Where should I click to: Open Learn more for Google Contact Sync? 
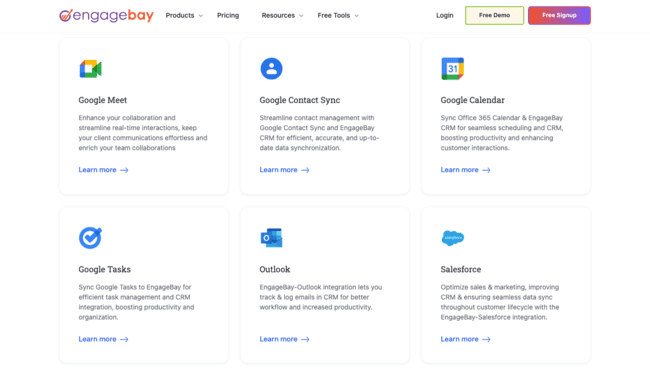point(284,170)
